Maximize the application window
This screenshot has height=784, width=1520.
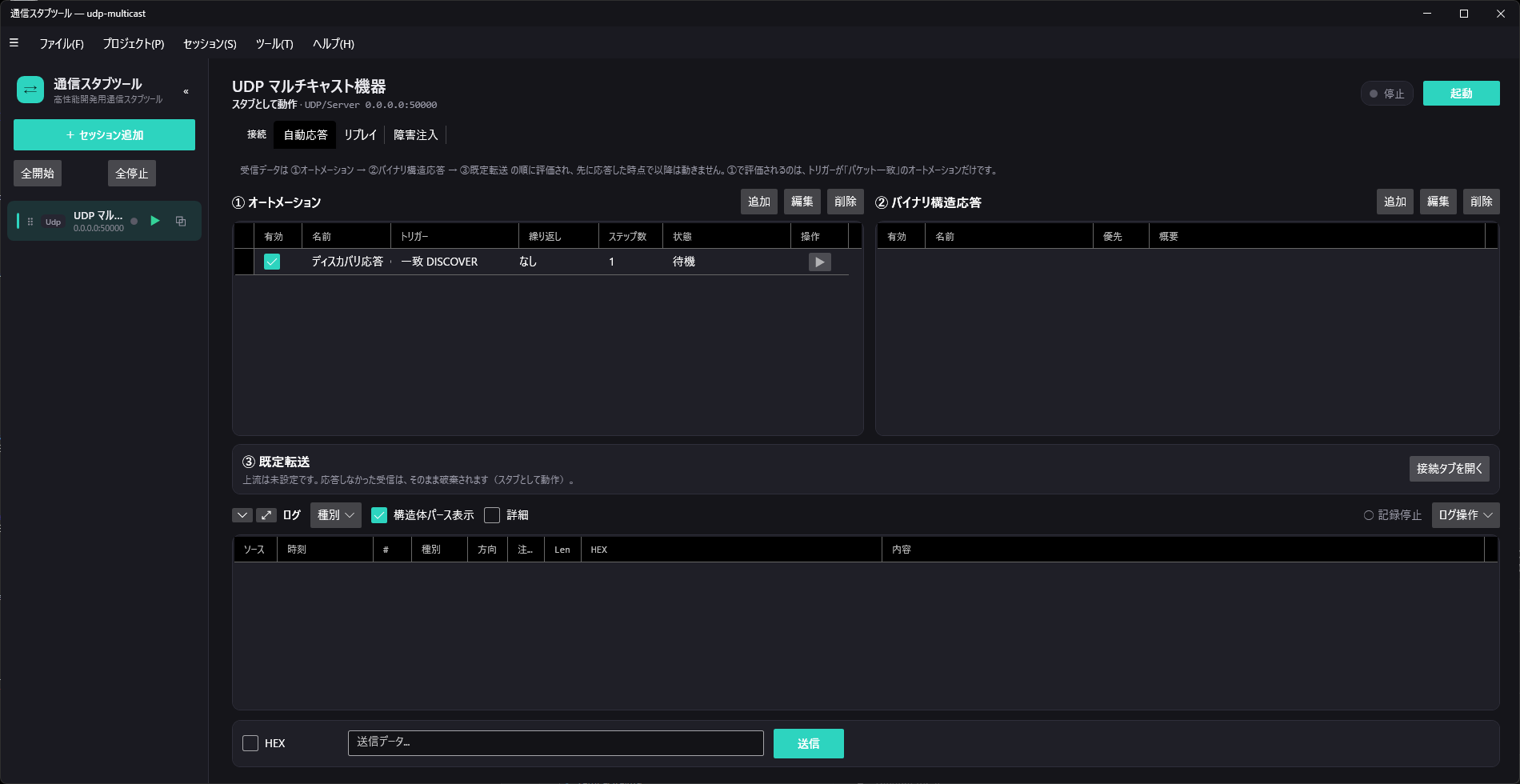tap(1463, 14)
